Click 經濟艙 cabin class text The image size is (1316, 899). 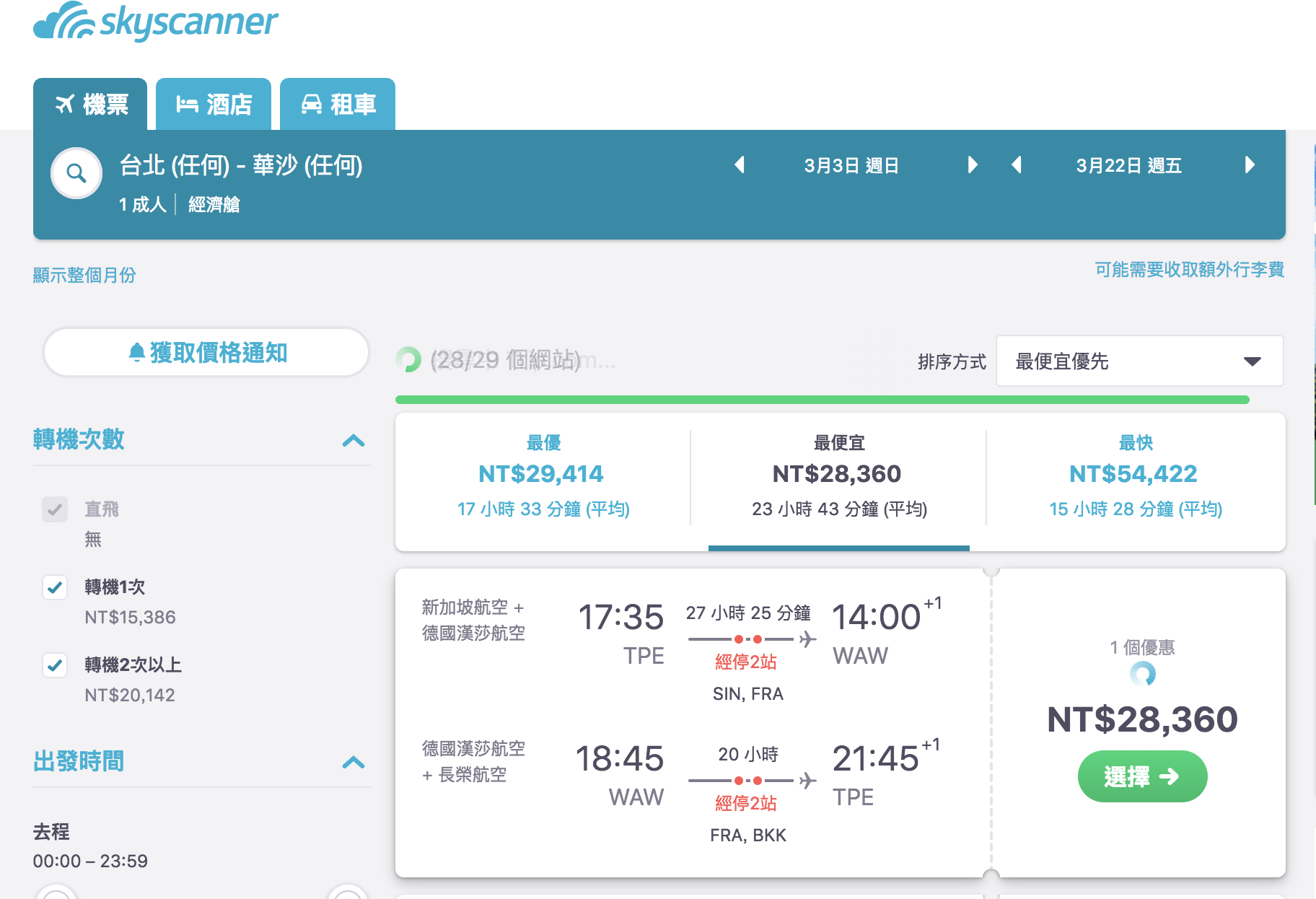click(214, 204)
